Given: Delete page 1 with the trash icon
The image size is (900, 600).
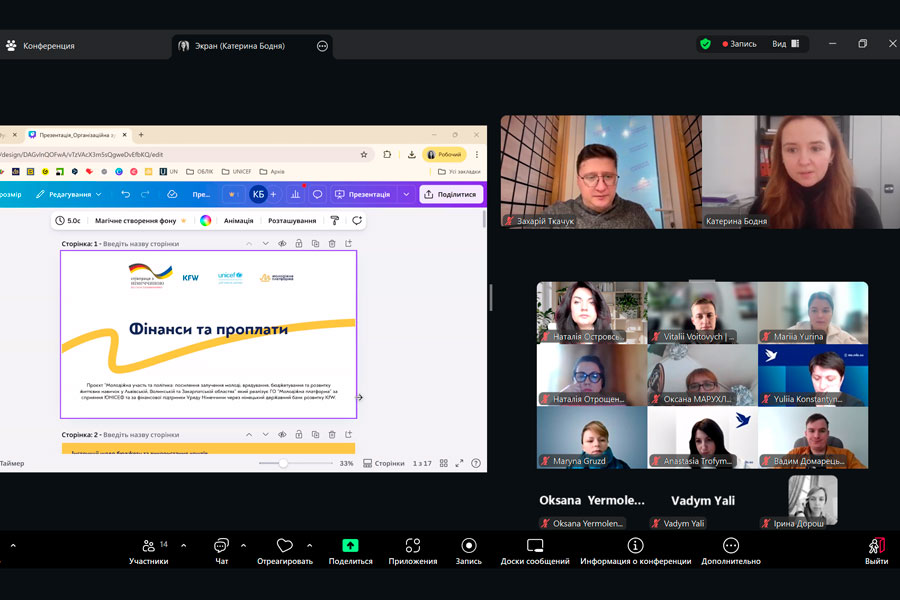Looking at the screenshot, I should tap(332, 243).
